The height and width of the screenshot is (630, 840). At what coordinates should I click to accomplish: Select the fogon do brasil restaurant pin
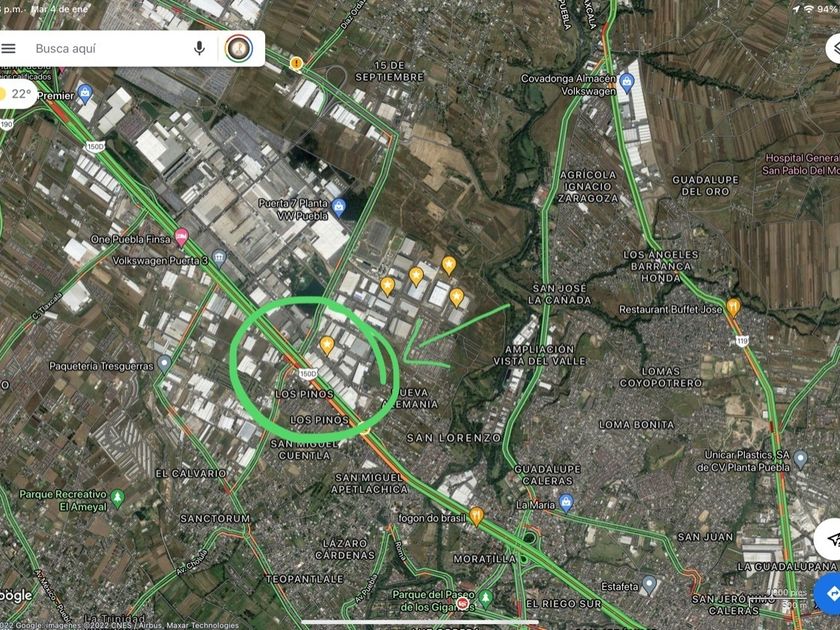click(476, 516)
